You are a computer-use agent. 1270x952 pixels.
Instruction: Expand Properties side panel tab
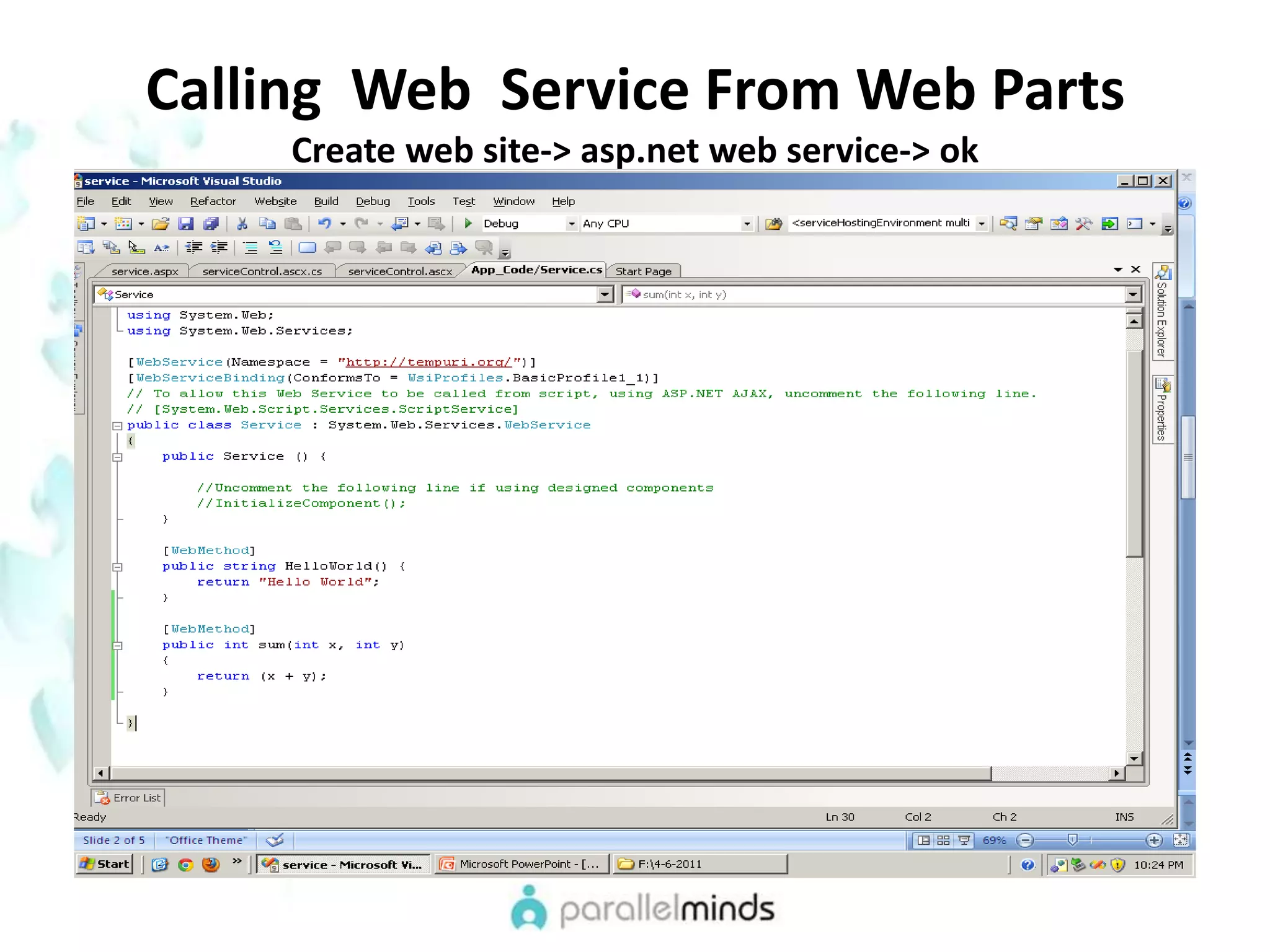(1162, 409)
